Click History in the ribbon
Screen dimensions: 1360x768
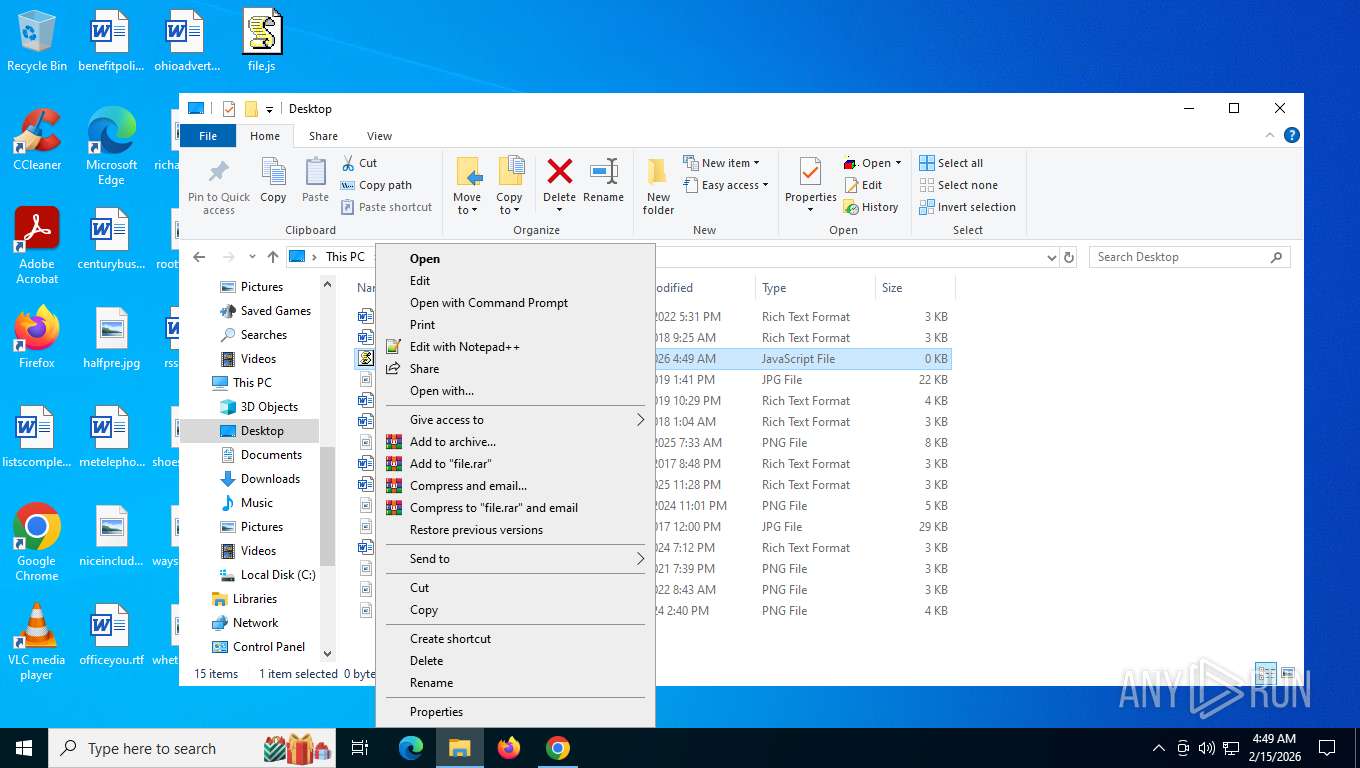tap(871, 207)
